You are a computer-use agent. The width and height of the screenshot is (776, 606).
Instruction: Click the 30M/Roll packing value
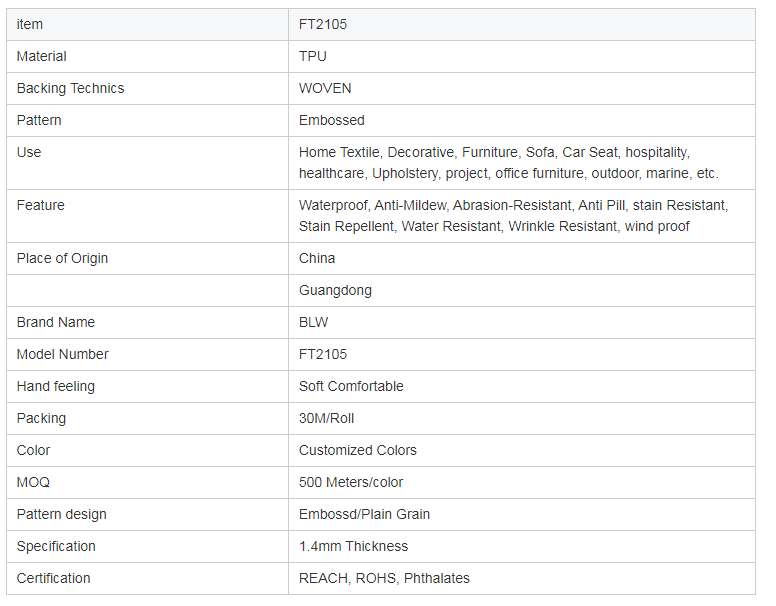click(326, 418)
